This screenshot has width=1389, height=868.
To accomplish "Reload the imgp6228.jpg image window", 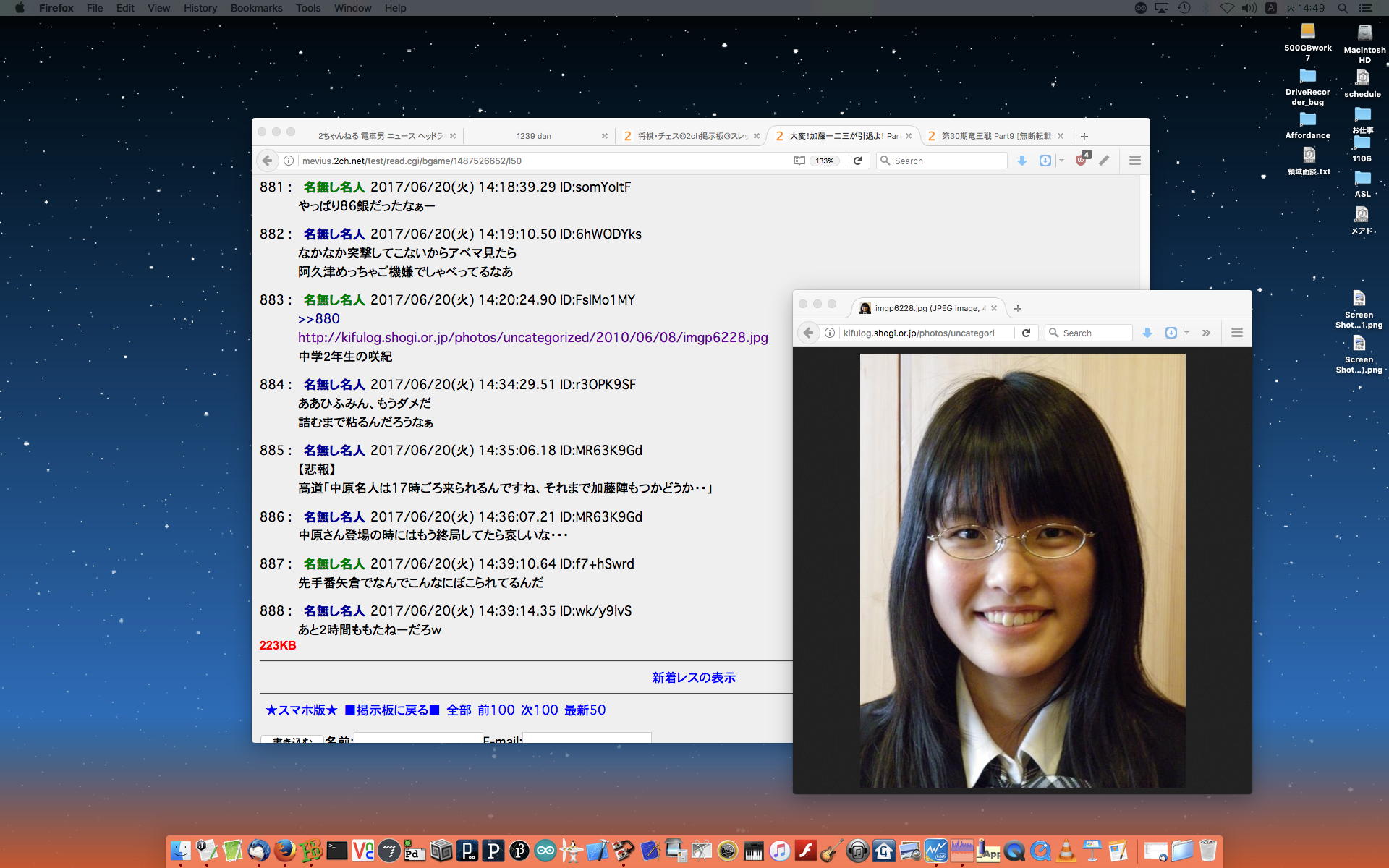I will pos(1026,333).
